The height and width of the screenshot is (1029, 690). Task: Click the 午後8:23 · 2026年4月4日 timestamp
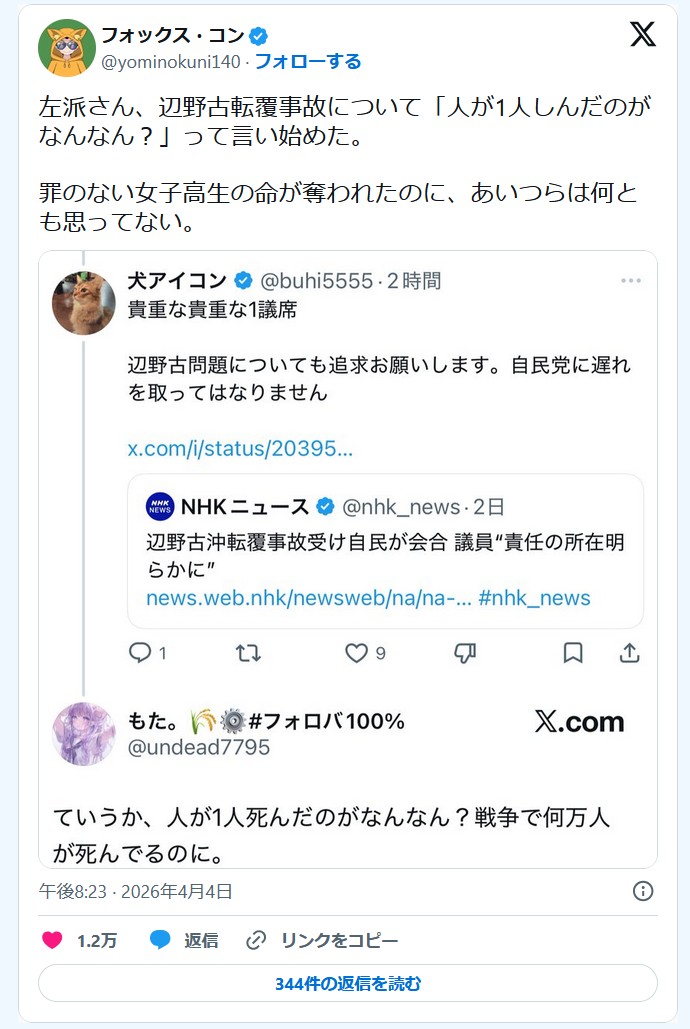point(135,891)
